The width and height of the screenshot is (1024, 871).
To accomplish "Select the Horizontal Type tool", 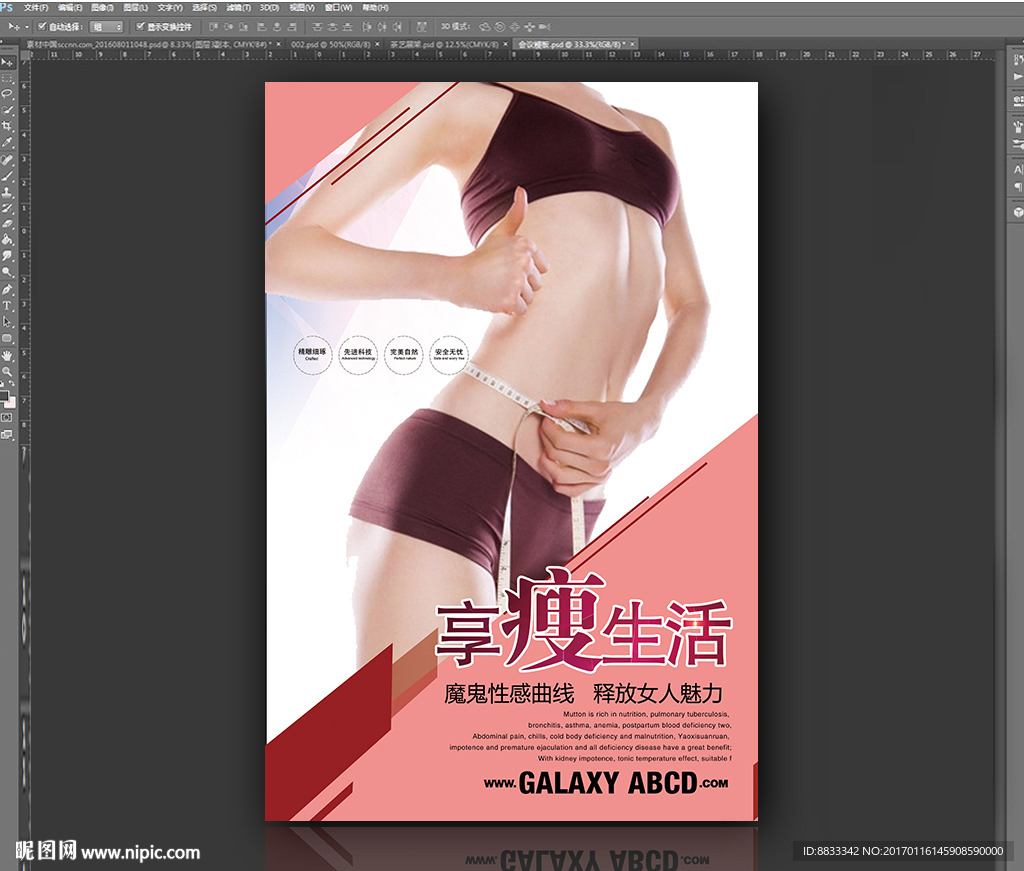I will pos(7,306).
